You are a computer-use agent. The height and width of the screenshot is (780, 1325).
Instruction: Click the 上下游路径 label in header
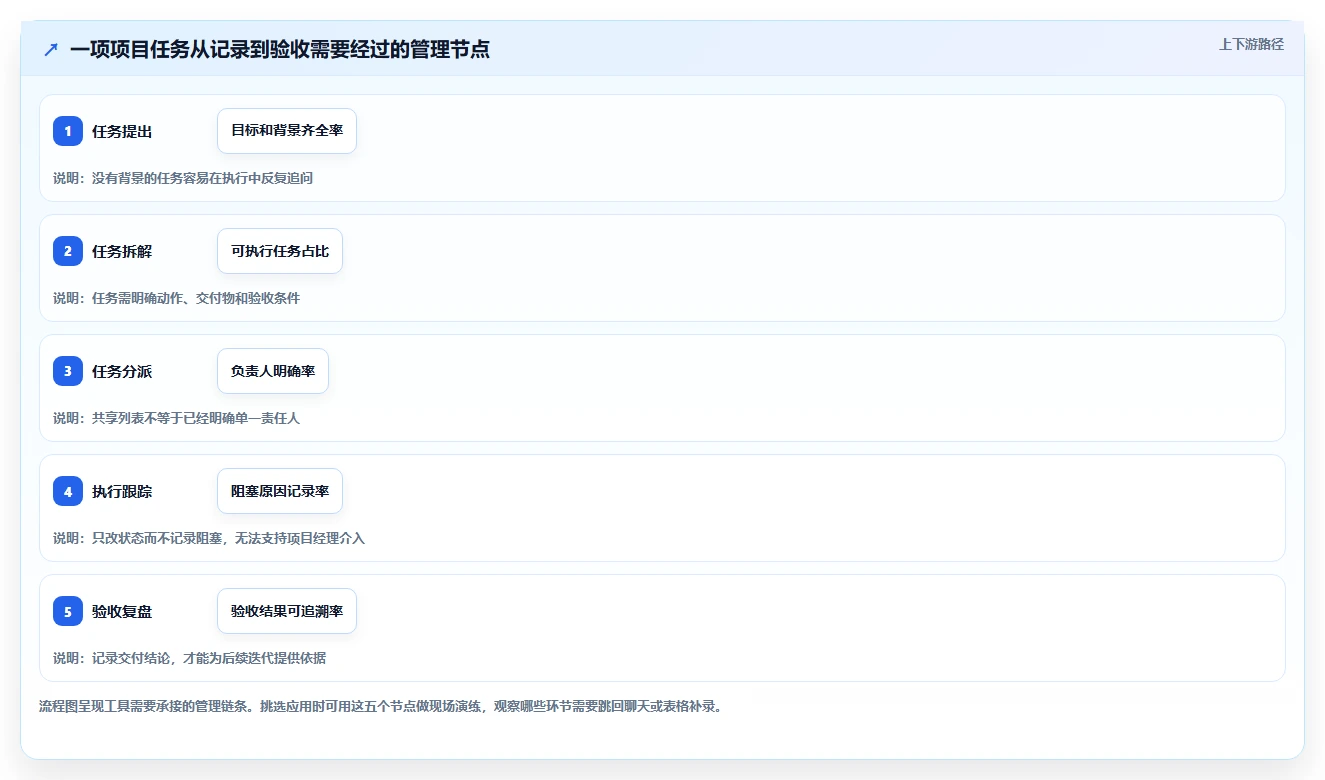coord(1251,44)
